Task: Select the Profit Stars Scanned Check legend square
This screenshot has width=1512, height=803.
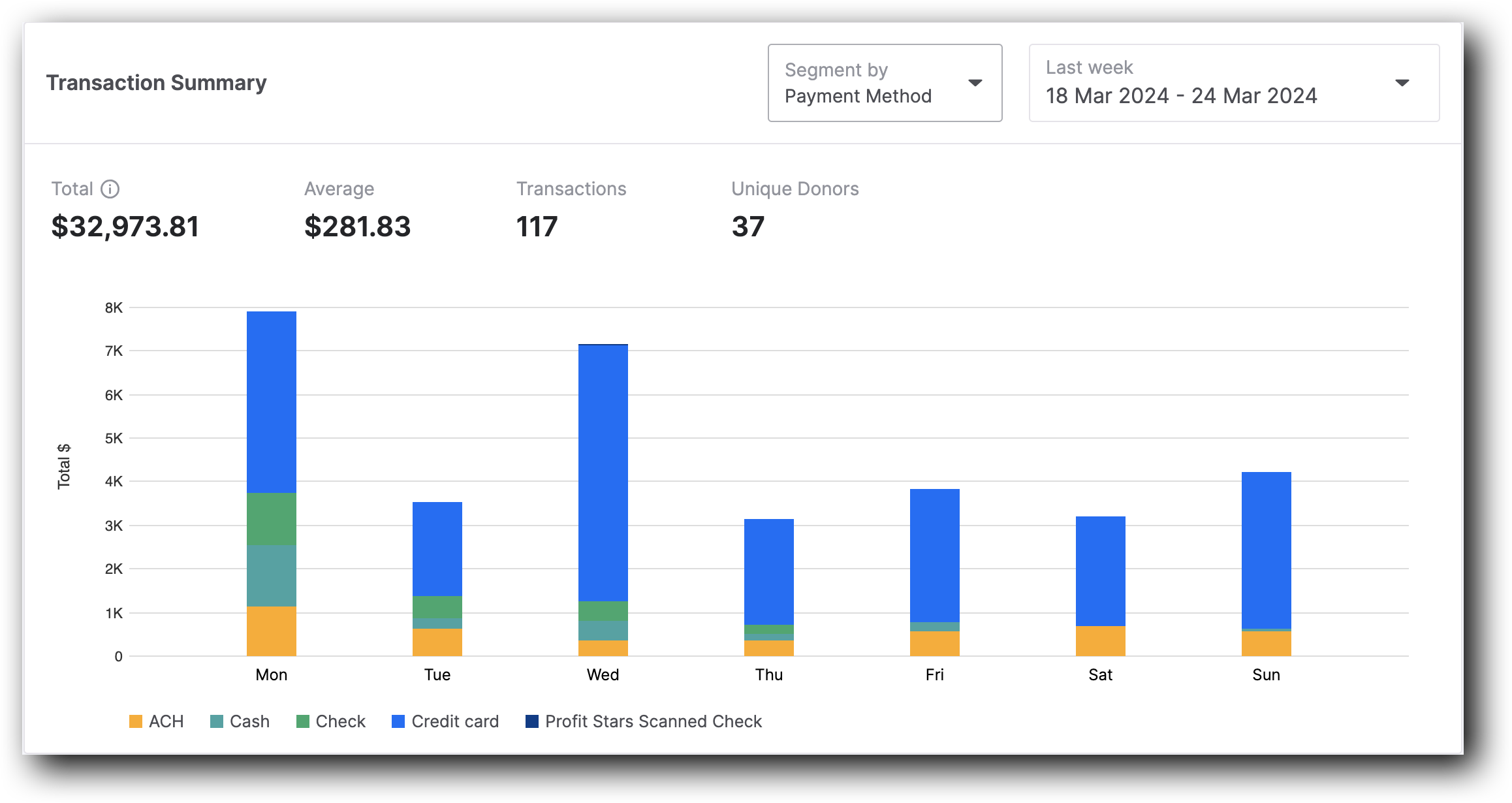Action: coord(532,721)
